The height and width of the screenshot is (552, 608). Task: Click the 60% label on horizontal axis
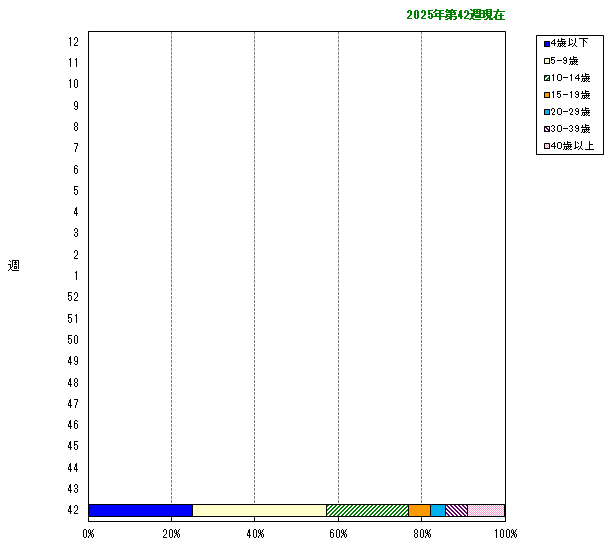pyautogui.click(x=338, y=534)
